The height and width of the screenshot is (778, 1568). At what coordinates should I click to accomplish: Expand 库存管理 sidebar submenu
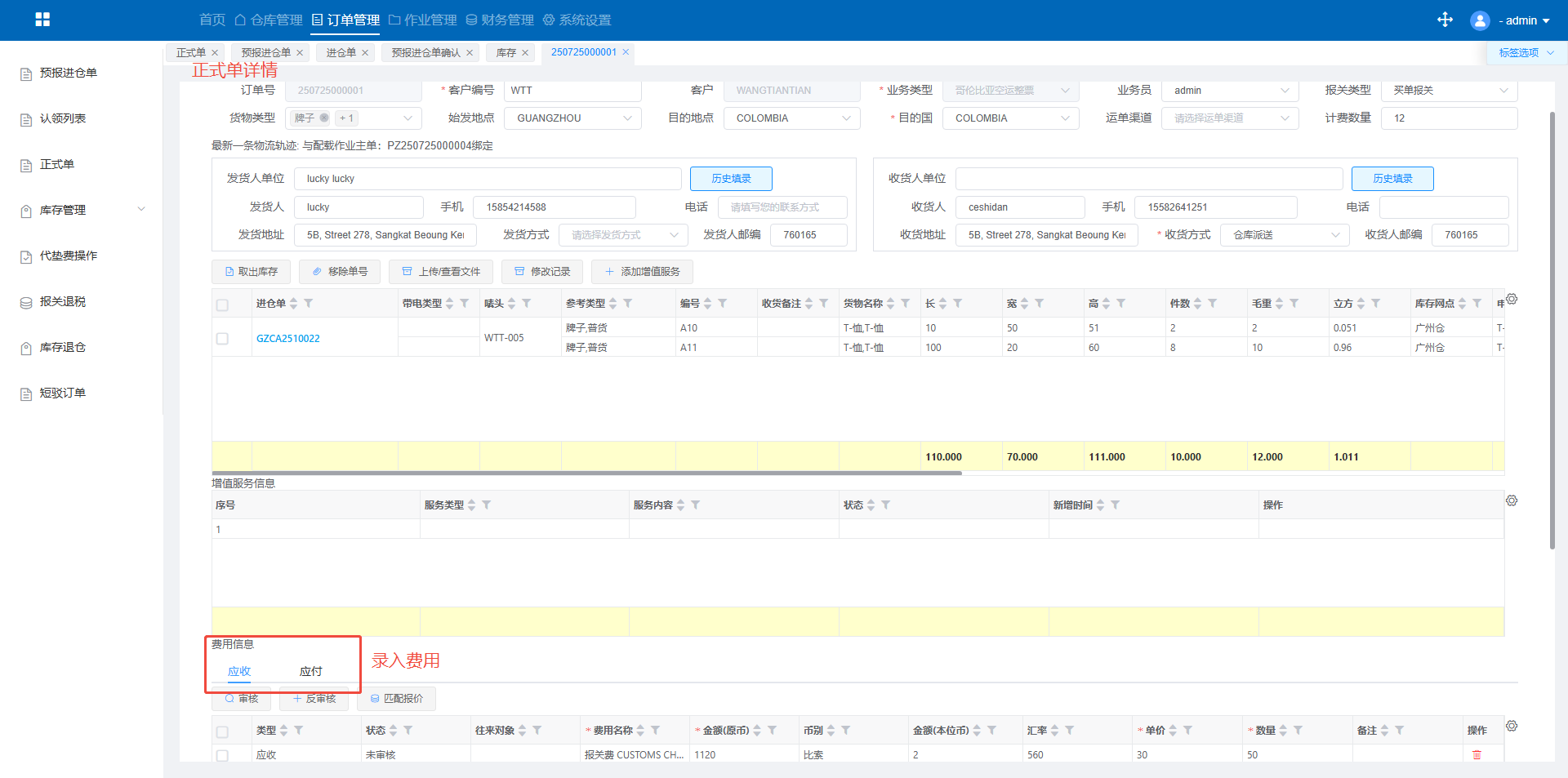[x=82, y=210]
